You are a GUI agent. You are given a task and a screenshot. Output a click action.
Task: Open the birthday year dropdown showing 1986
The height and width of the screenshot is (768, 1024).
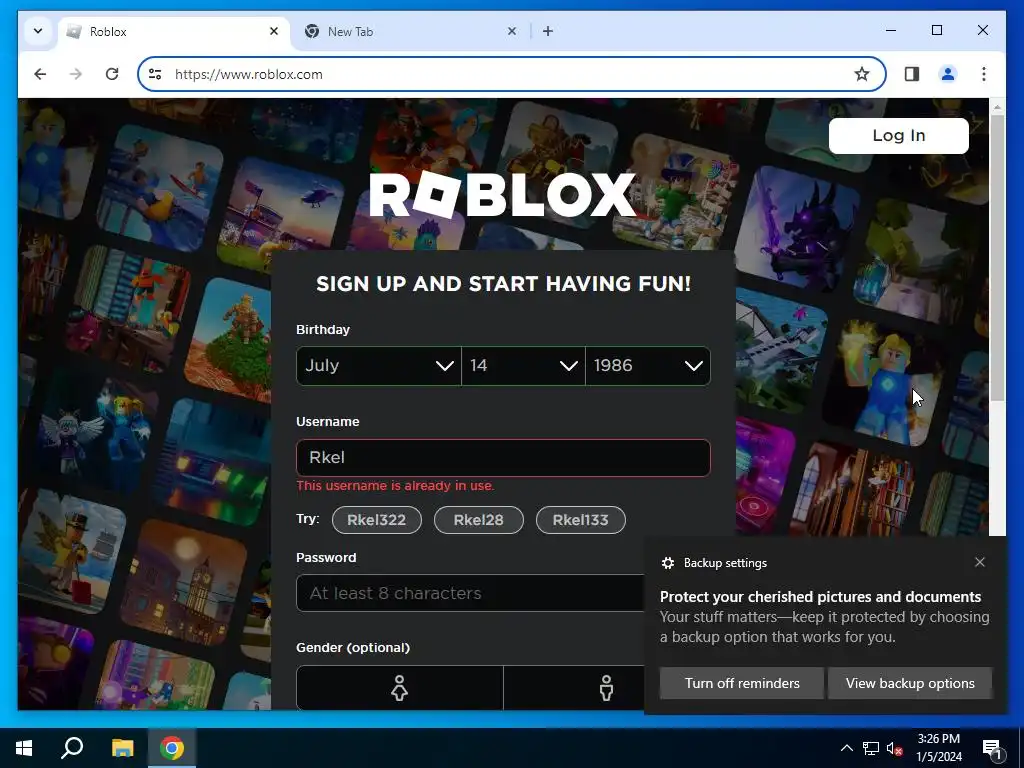648,366
